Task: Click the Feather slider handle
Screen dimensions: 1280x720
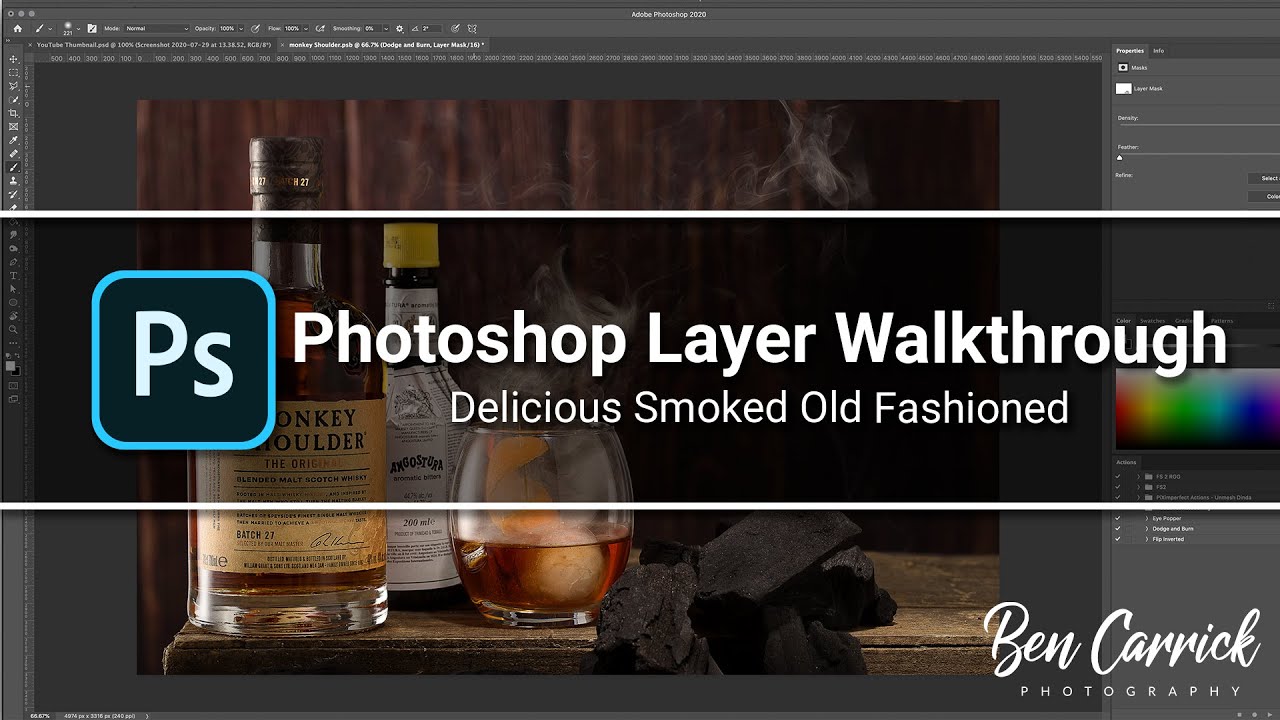Action: point(1120,157)
